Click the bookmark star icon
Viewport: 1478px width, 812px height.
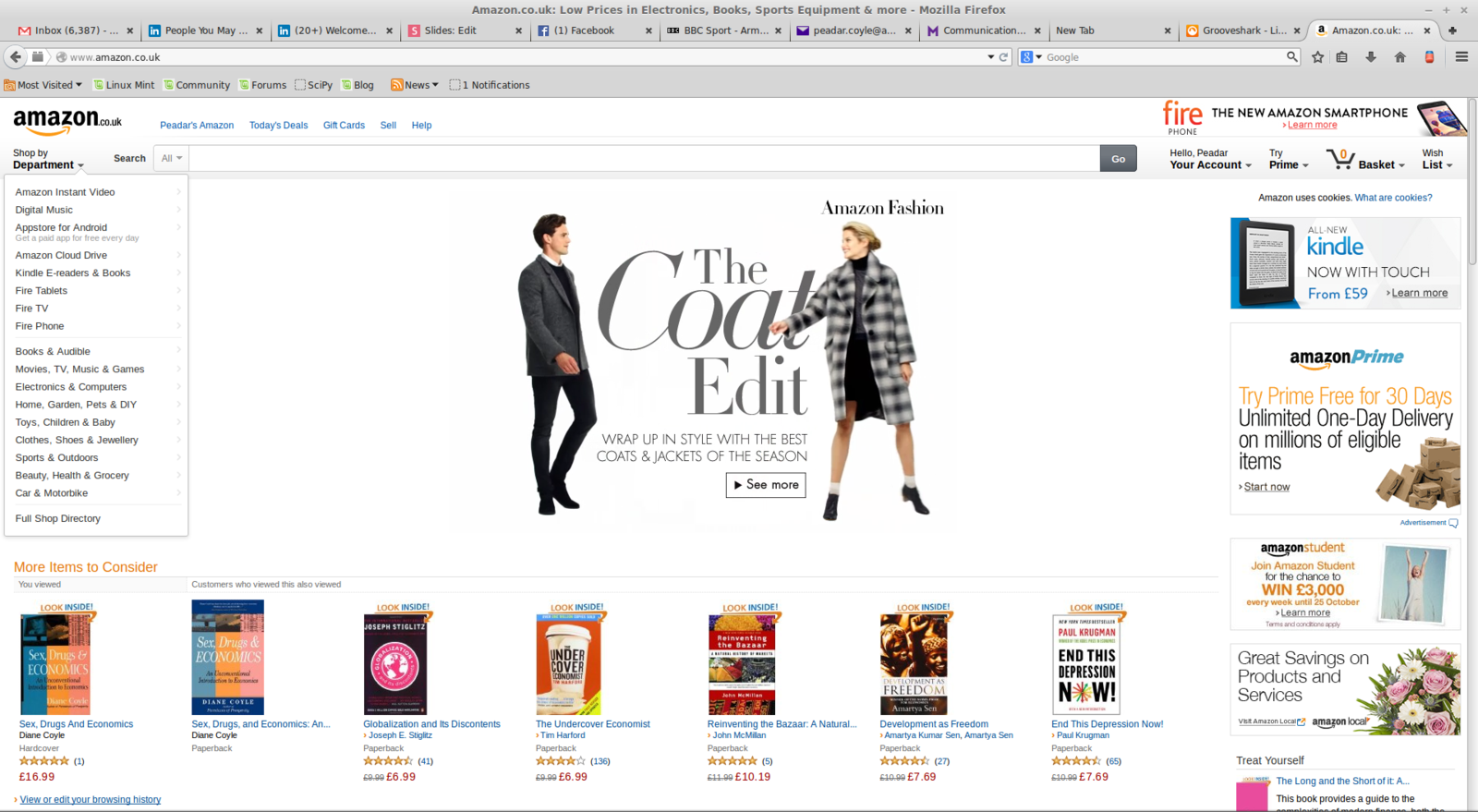(1318, 57)
